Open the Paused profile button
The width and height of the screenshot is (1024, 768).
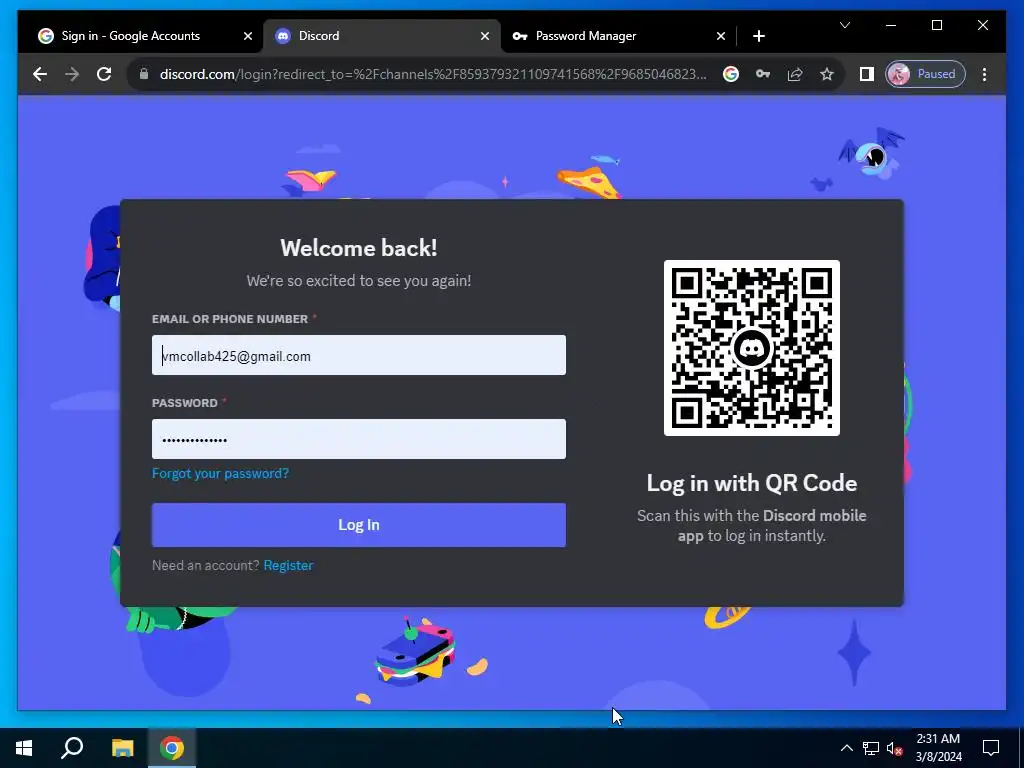(925, 74)
